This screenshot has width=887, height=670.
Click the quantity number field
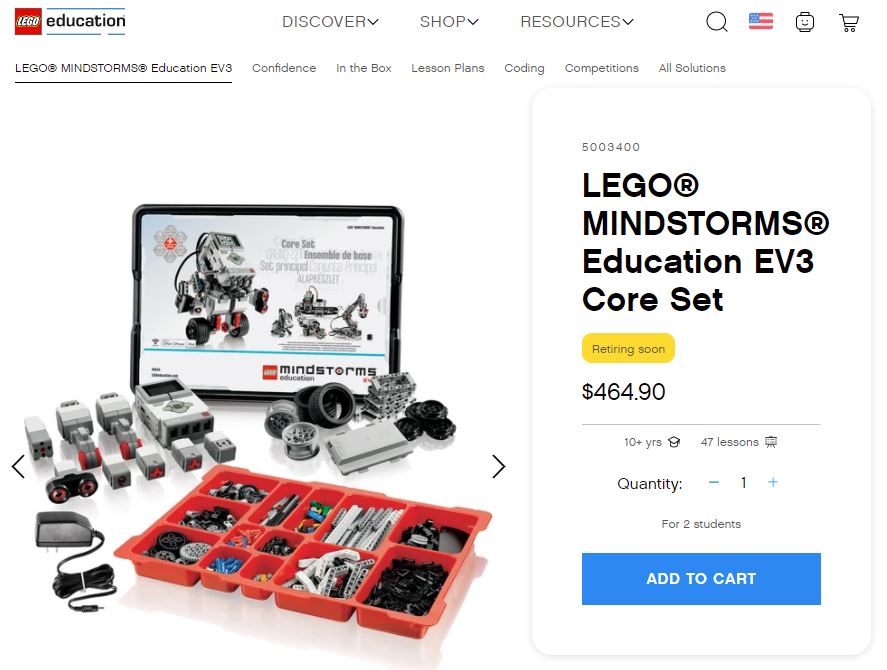click(743, 483)
